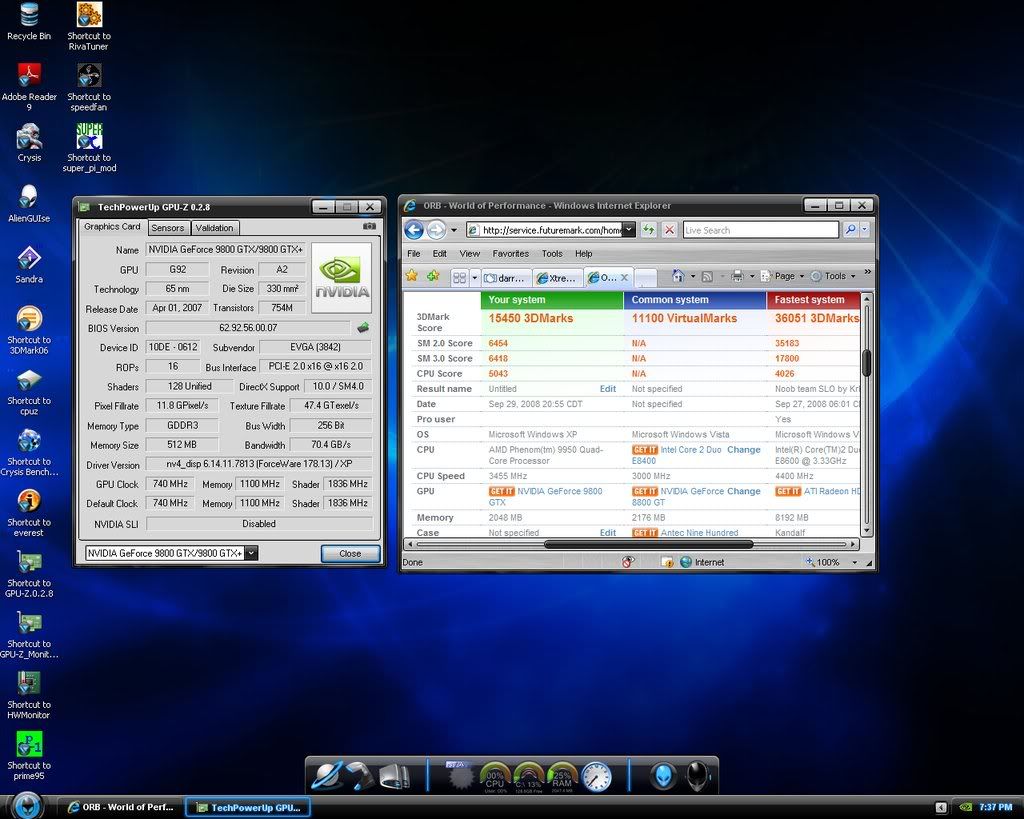Open the Favorites menu in Internet Explorer
The height and width of the screenshot is (819, 1024).
[511, 253]
